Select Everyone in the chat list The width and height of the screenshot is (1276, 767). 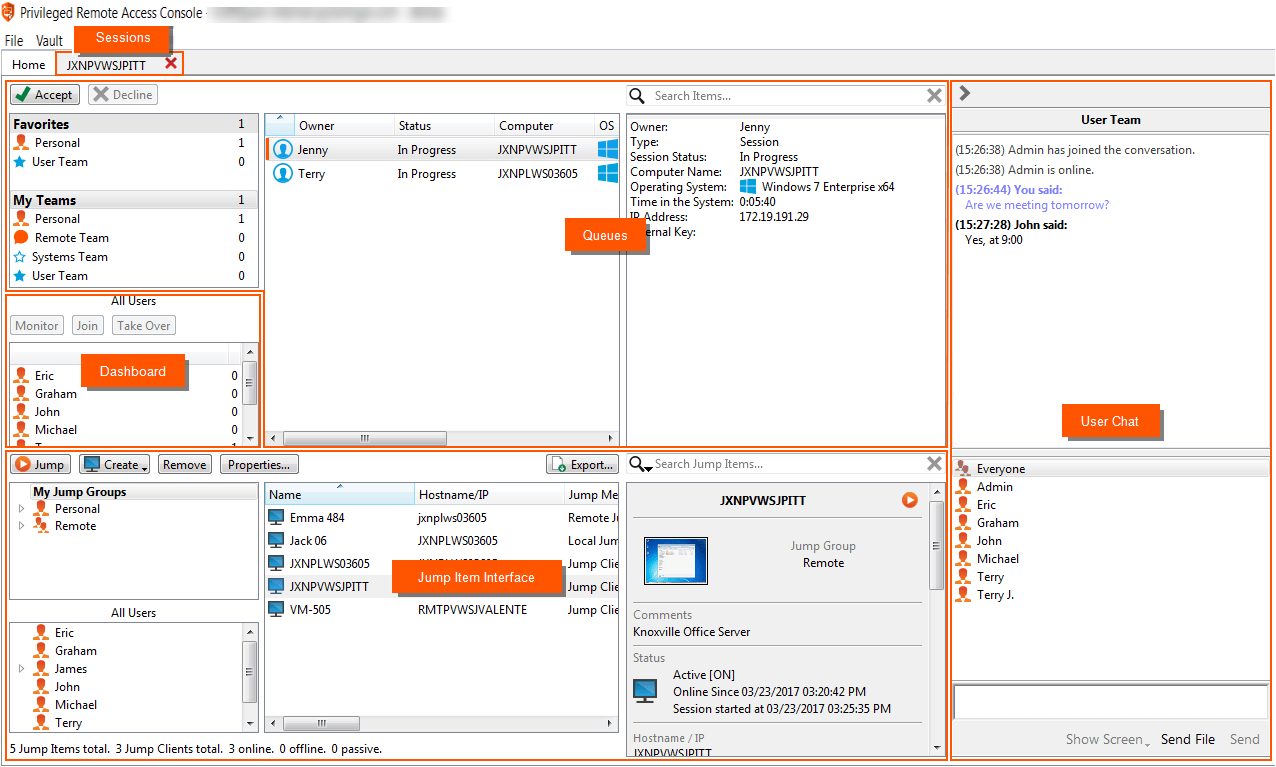click(1110, 469)
